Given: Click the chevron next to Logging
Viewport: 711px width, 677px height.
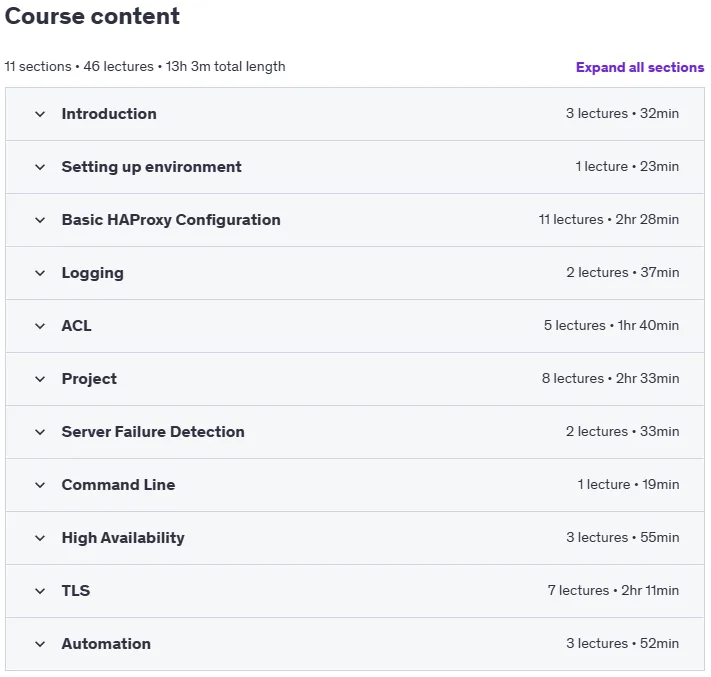Looking at the screenshot, I should (x=40, y=273).
